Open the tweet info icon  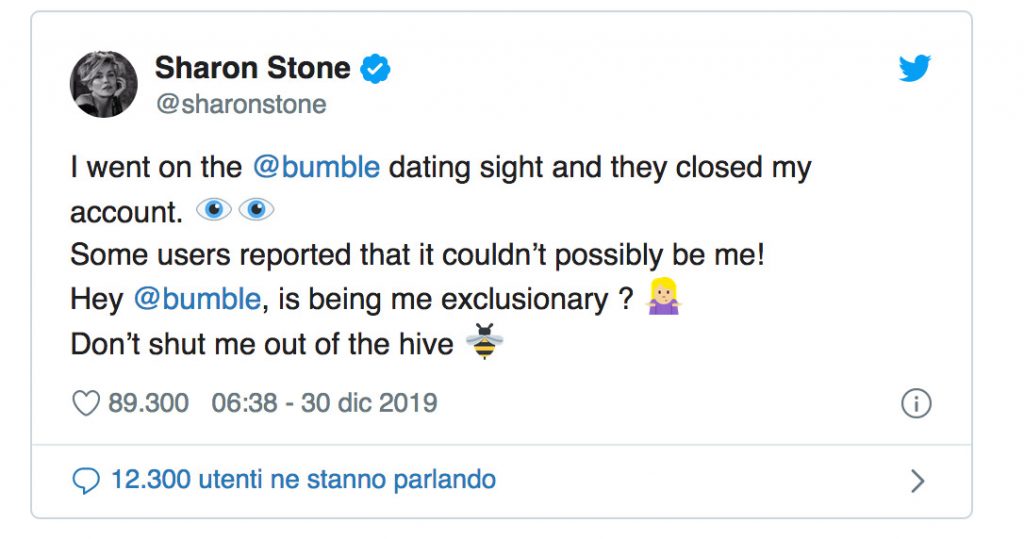916,403
